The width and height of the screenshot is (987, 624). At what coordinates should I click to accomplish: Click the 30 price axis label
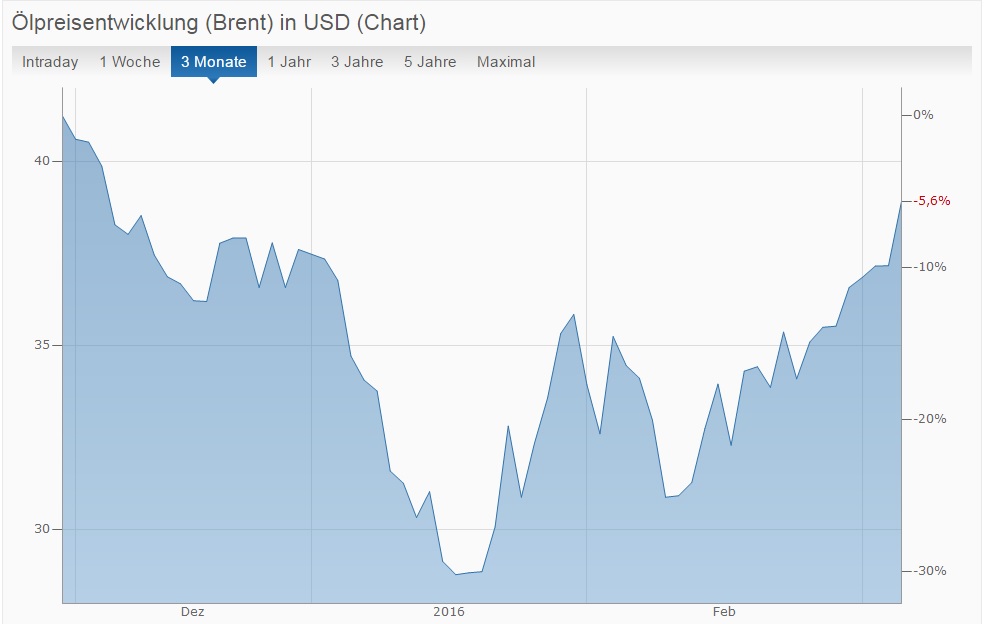click(x=42, y=529)
